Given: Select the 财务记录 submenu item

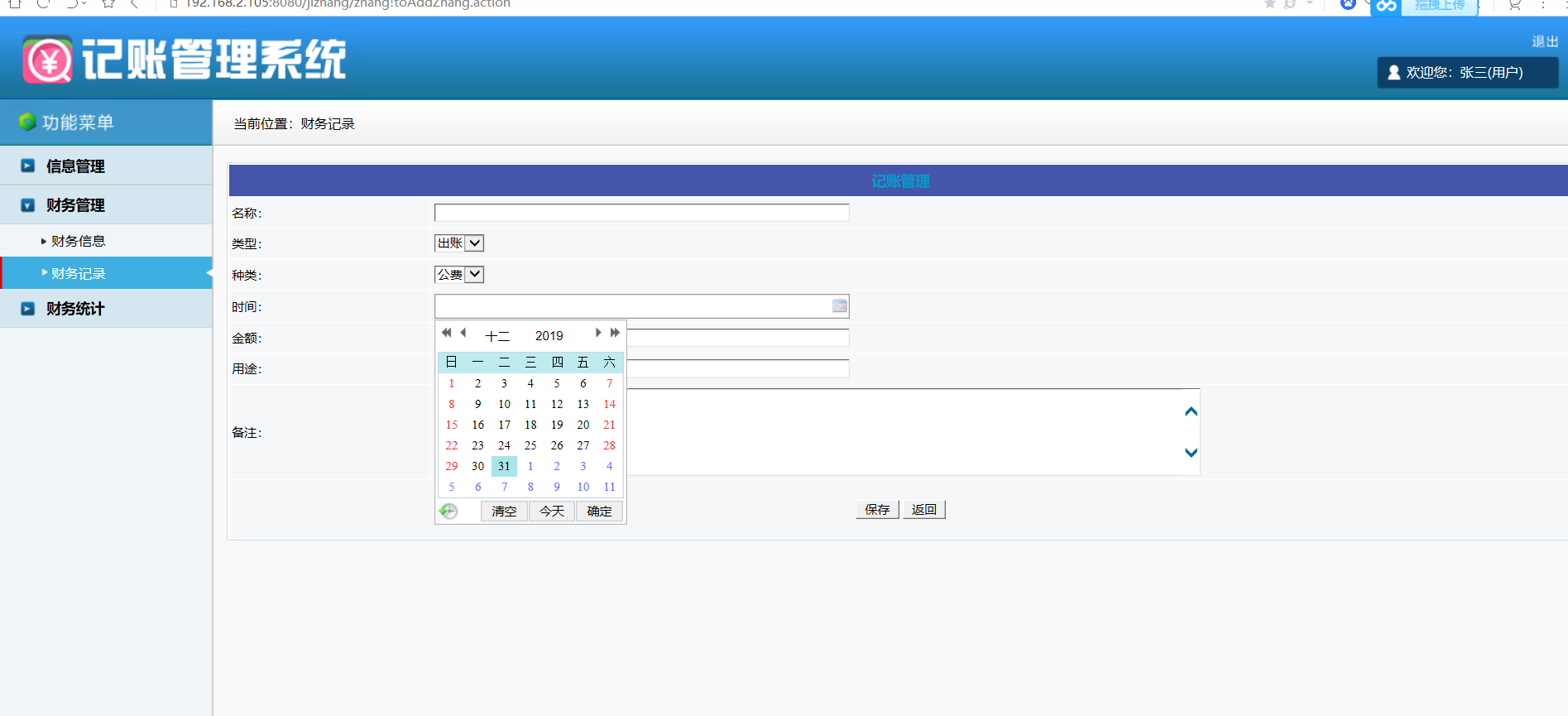Looking at the screenshot, I should (79, 274).
